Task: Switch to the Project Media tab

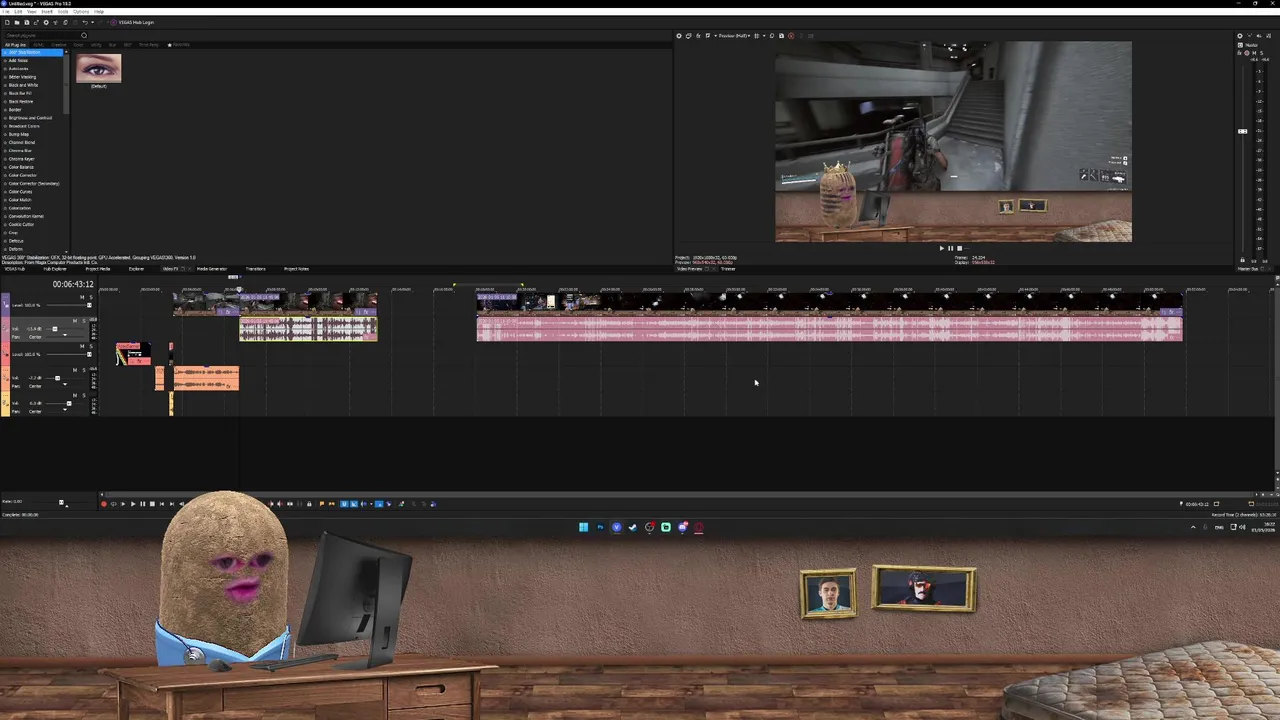Action: 98,268
